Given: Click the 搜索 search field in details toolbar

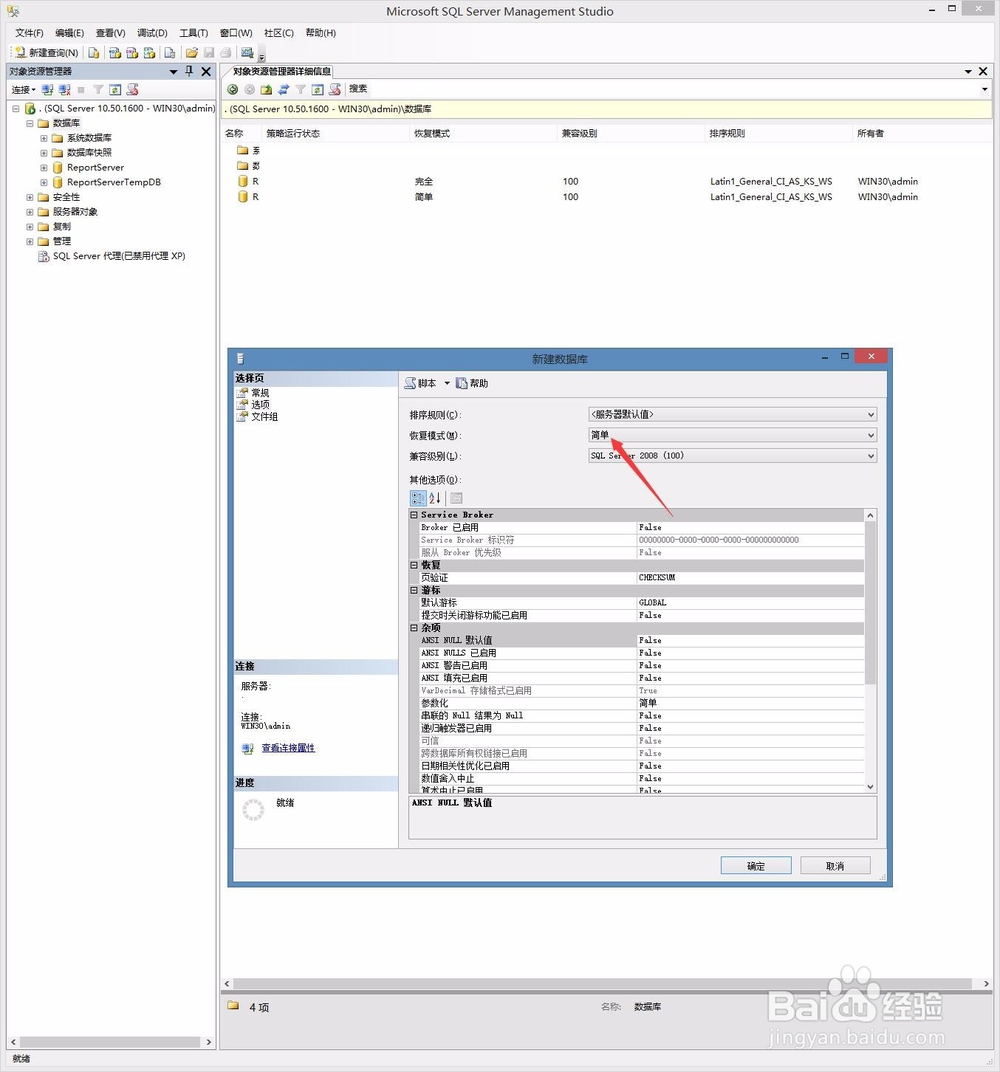Looking at the screenshot, I should point(666,89).
